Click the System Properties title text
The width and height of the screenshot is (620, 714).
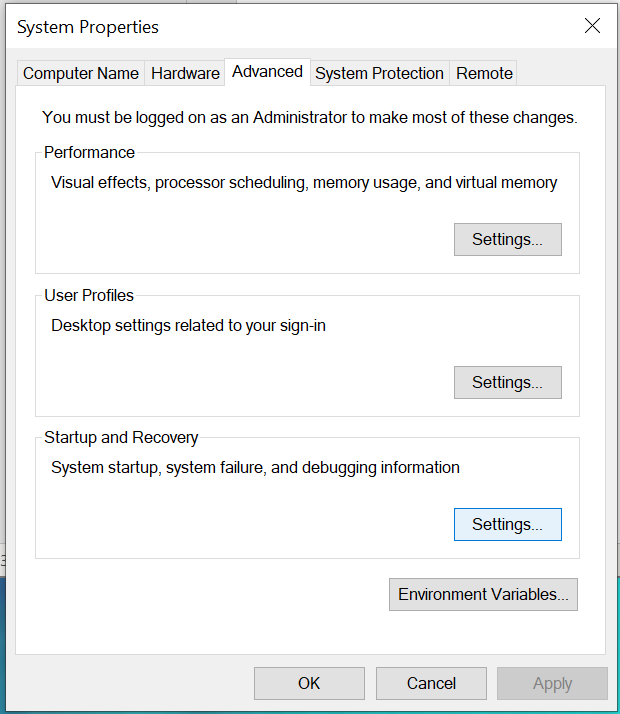coord(88,27)
